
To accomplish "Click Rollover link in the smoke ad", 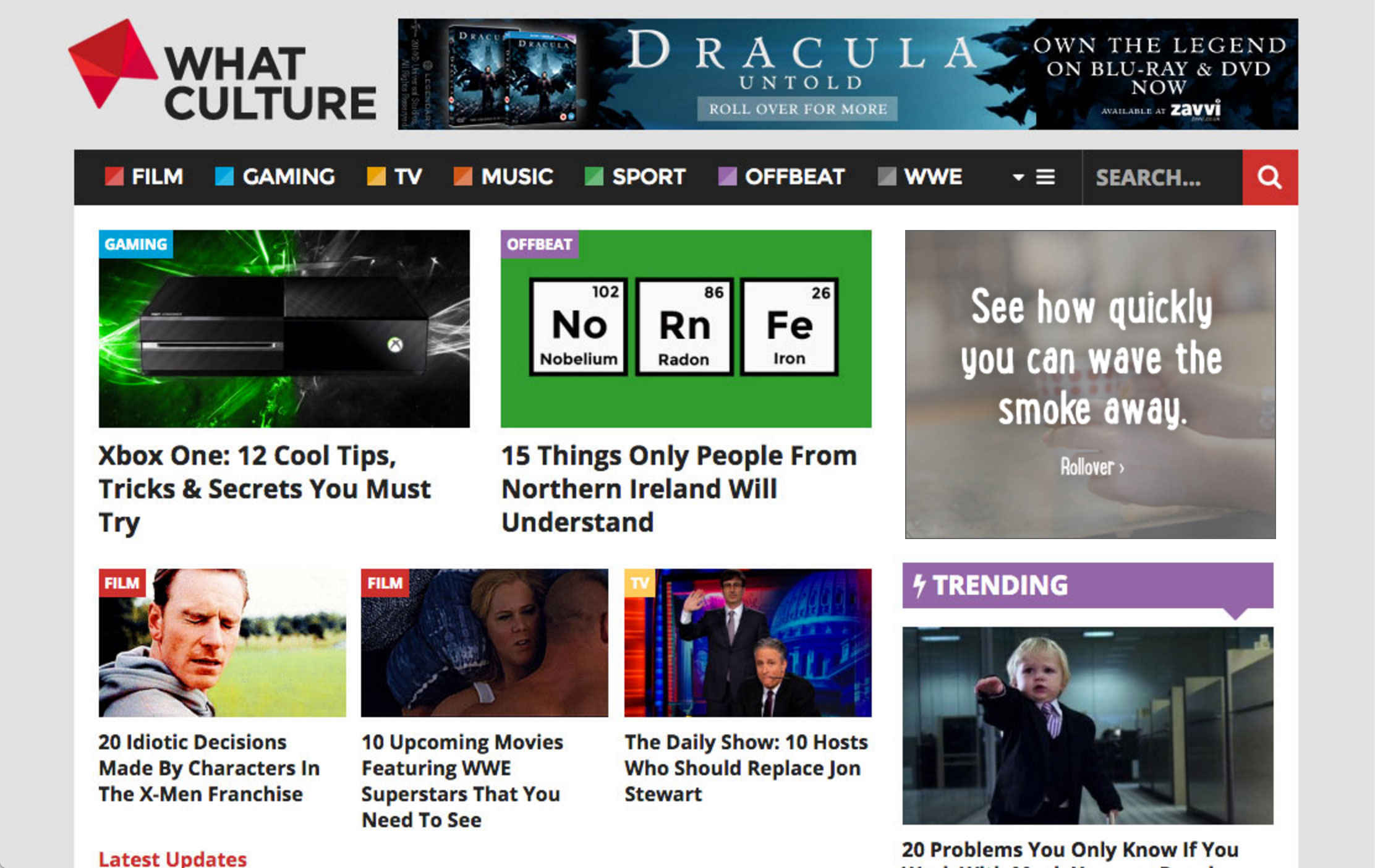I will click(x=1092, y=467).
